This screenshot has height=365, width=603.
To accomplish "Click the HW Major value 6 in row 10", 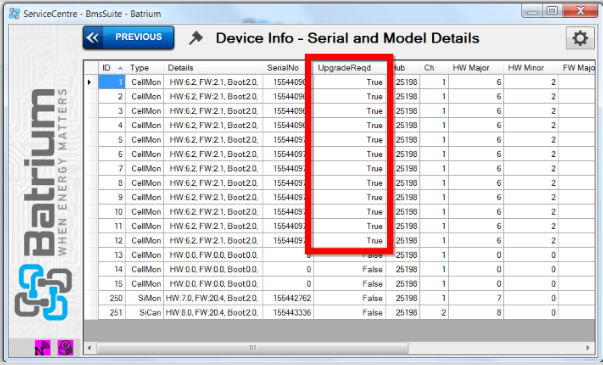I will click(x=476, y=212).
